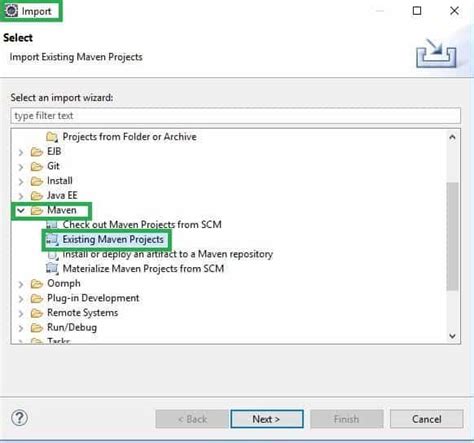Select the Install label

click(60, 181)
